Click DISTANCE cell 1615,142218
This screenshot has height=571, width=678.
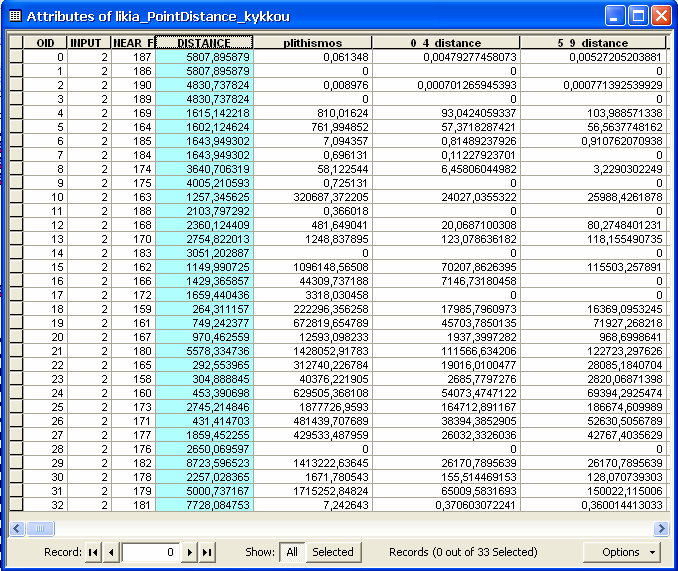pos(204,113)
